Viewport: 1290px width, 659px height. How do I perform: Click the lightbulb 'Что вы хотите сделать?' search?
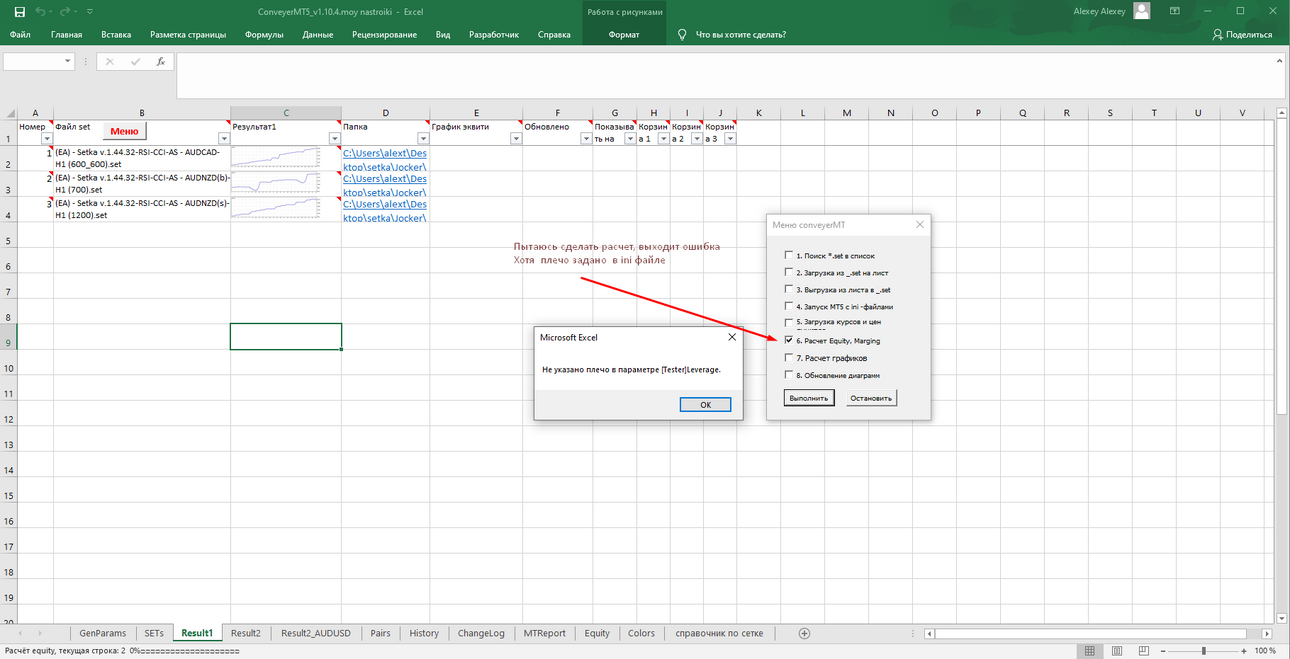tap(682, 34)
